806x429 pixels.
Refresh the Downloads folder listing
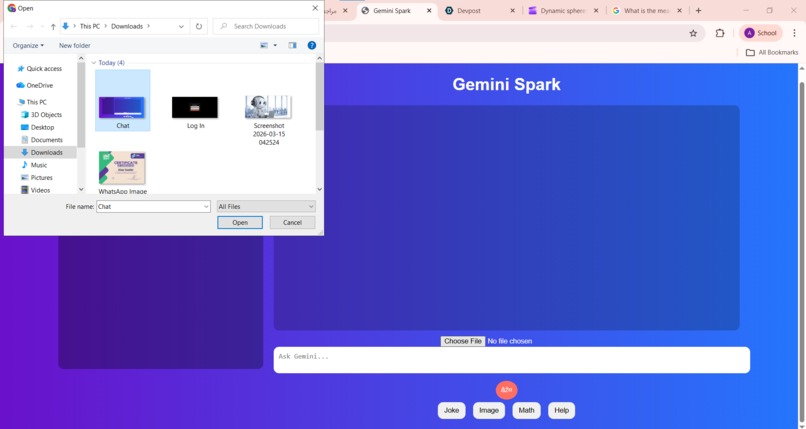point(199,26)
